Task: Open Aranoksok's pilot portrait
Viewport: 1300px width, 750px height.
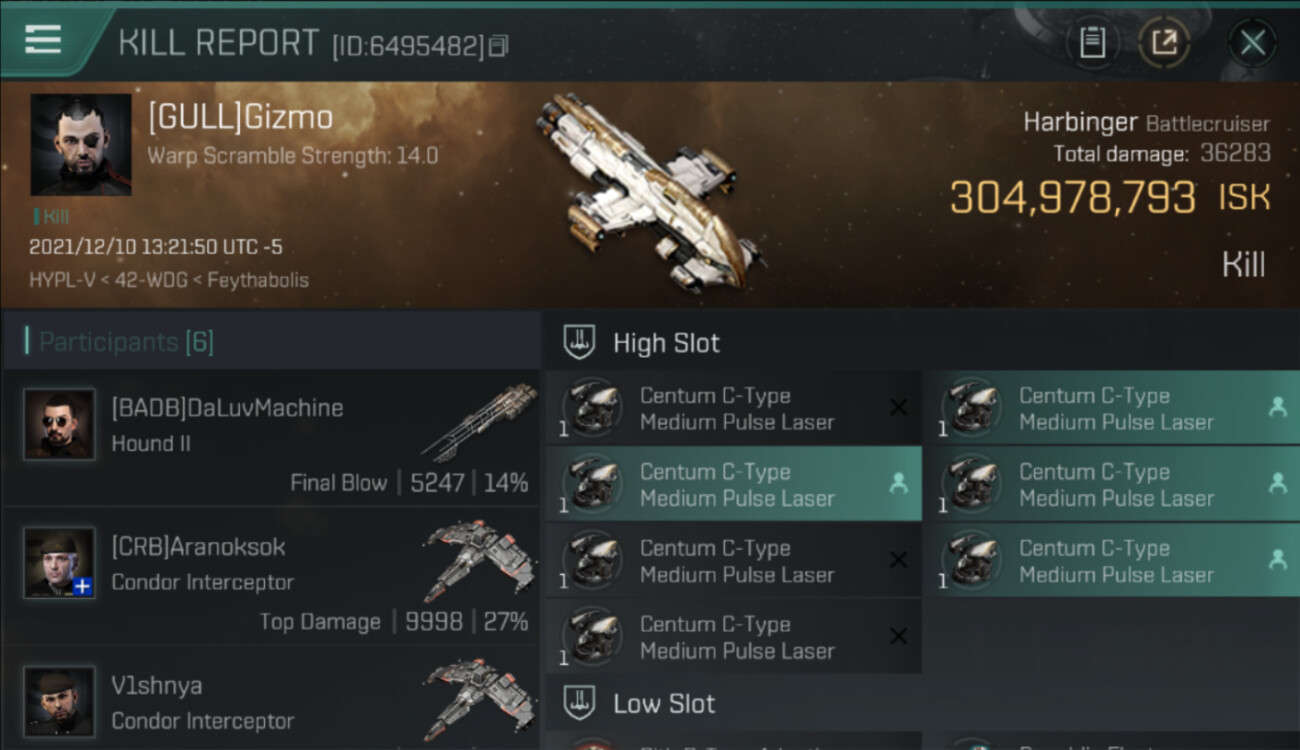Action: coord(60,563)
